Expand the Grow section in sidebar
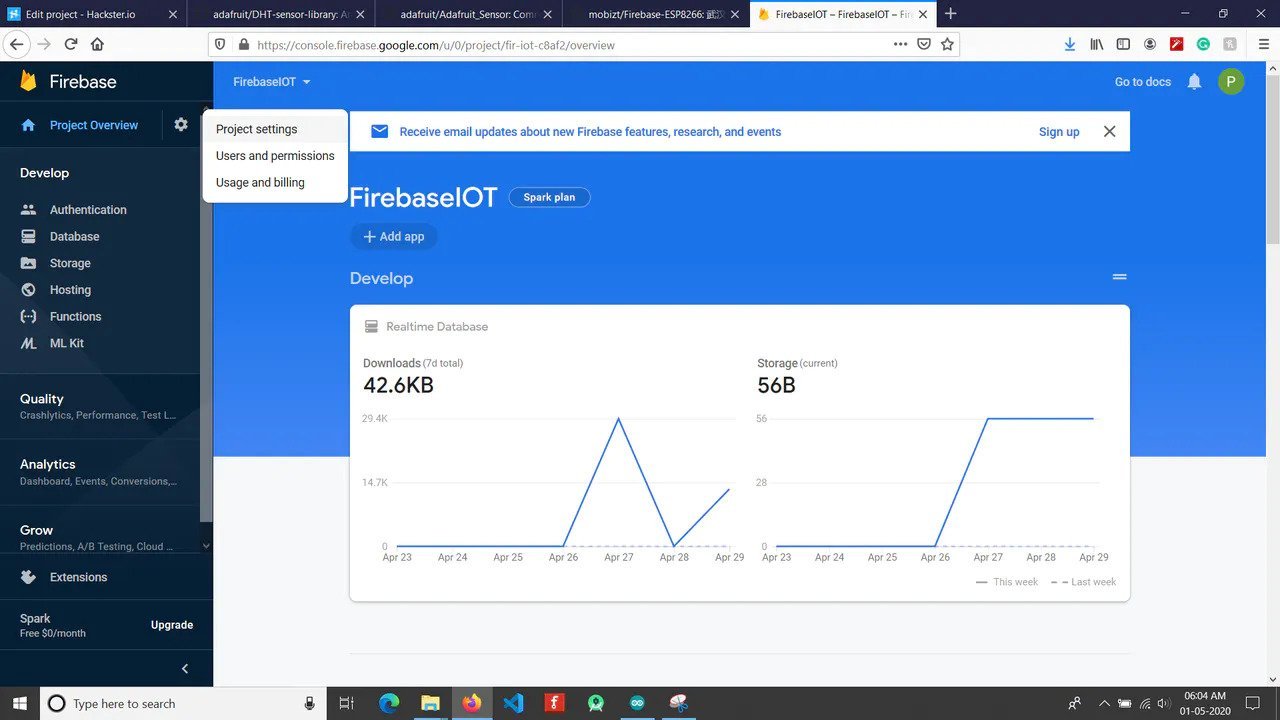 [x=100, y=538]
